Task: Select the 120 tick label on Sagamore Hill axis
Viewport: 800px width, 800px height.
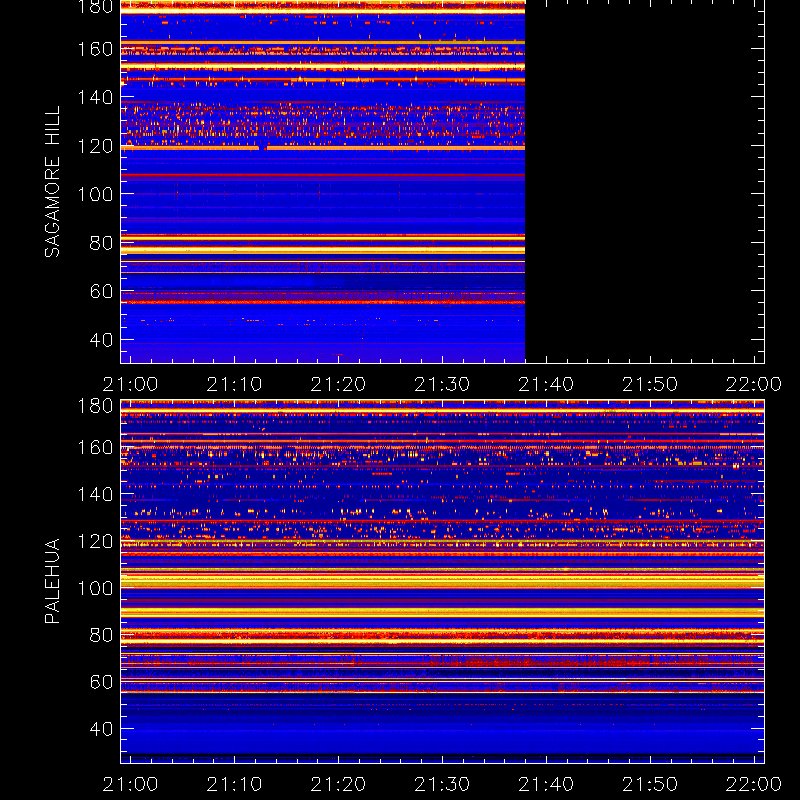Action: point(95,146)
